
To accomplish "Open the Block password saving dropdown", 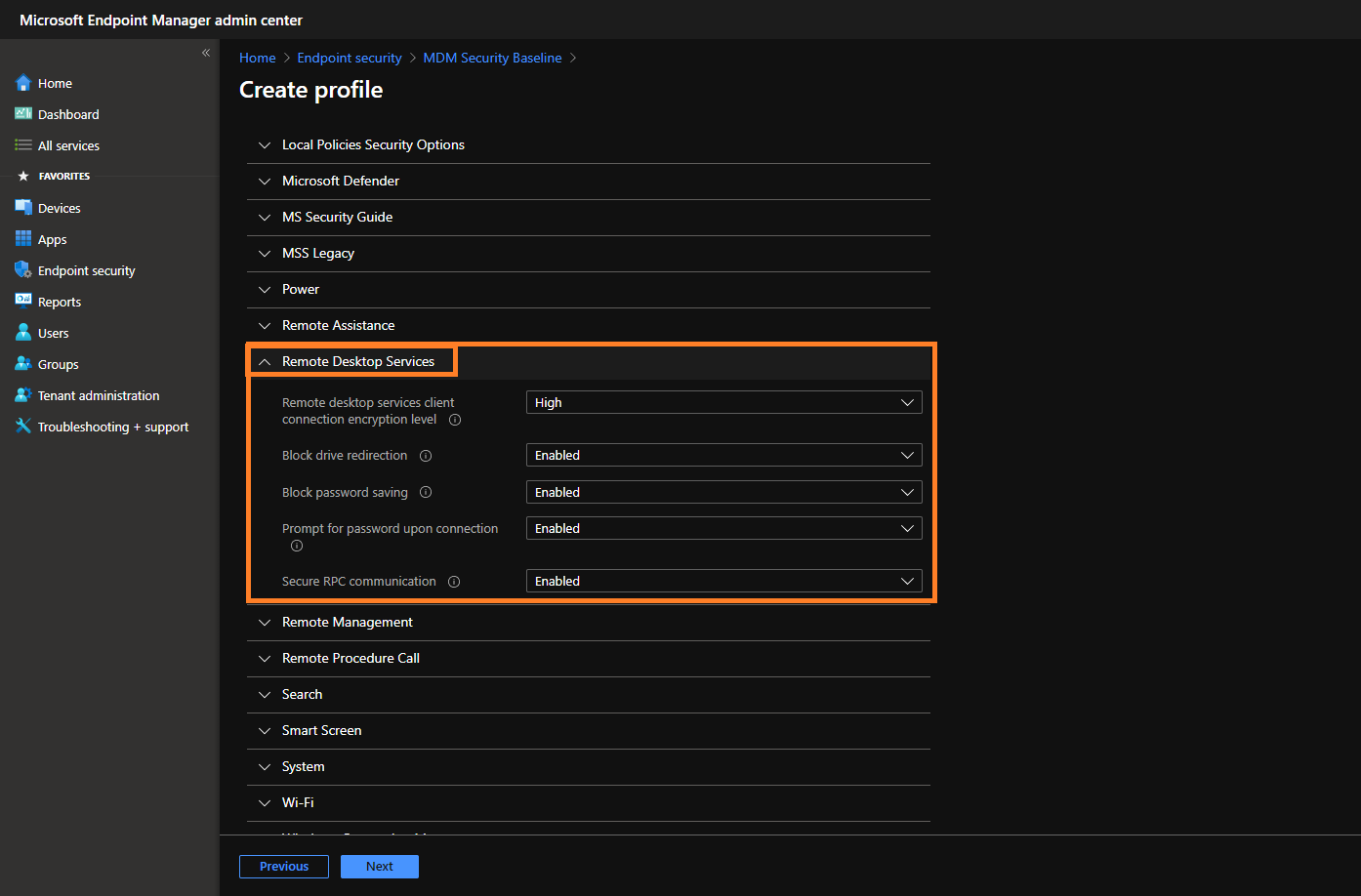I will tap(723, 492).
